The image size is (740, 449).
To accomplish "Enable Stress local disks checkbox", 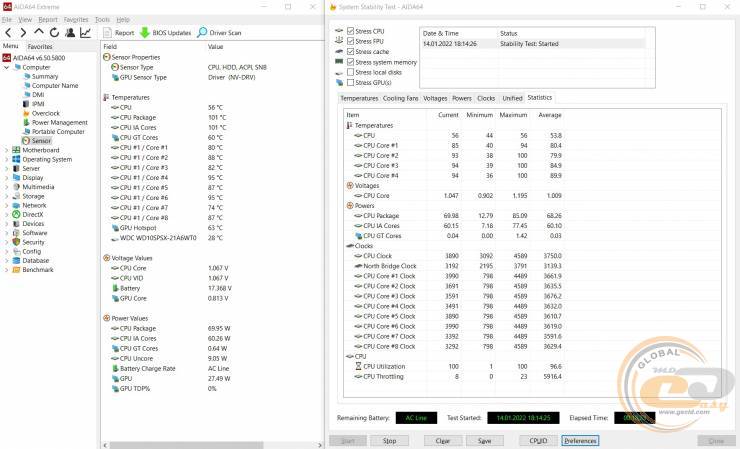I will pos(350,72).
